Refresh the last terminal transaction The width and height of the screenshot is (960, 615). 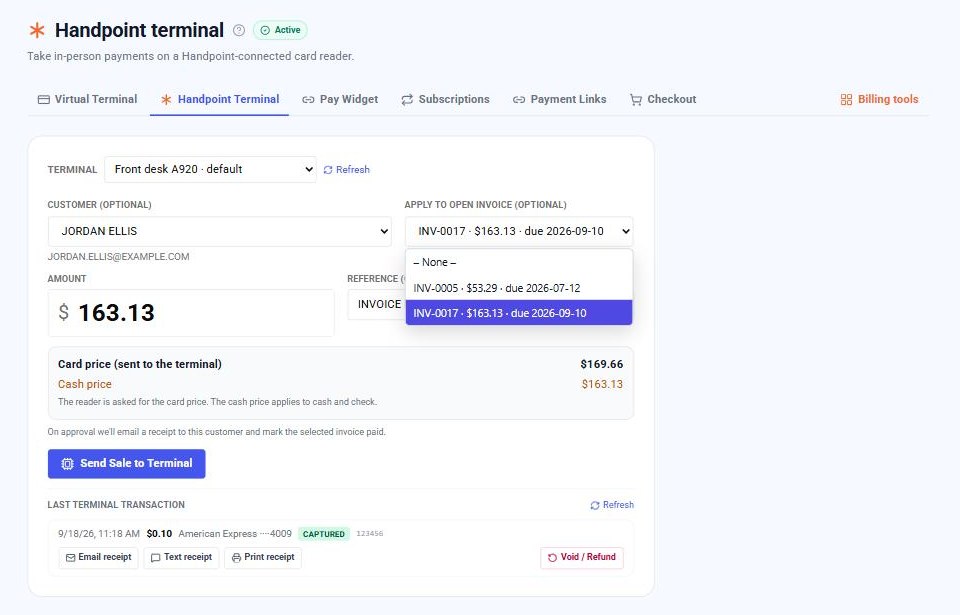[612, 505]
